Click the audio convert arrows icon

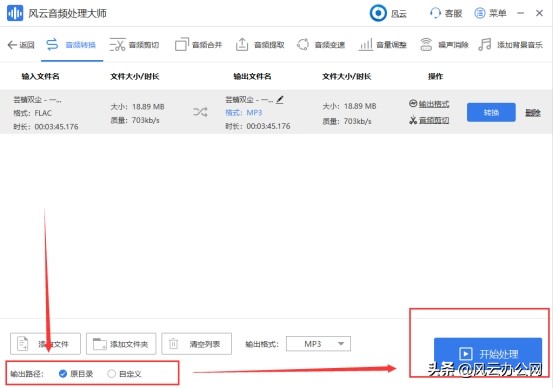point(52,45)
